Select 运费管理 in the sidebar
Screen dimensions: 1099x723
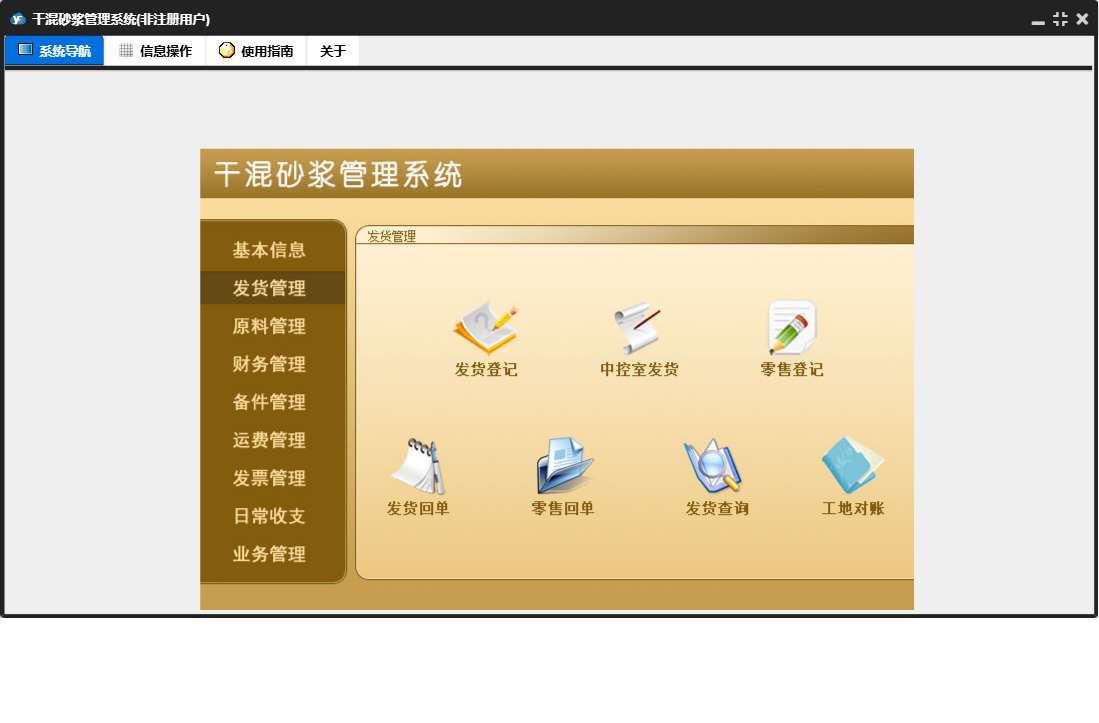[270, 440]
